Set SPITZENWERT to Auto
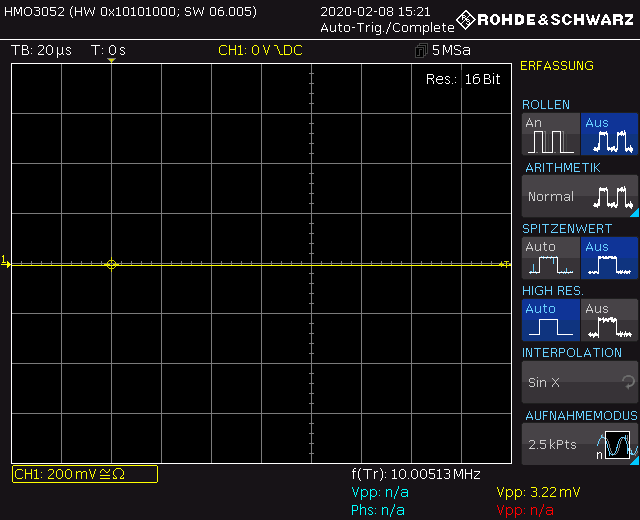 pos(550,258)
